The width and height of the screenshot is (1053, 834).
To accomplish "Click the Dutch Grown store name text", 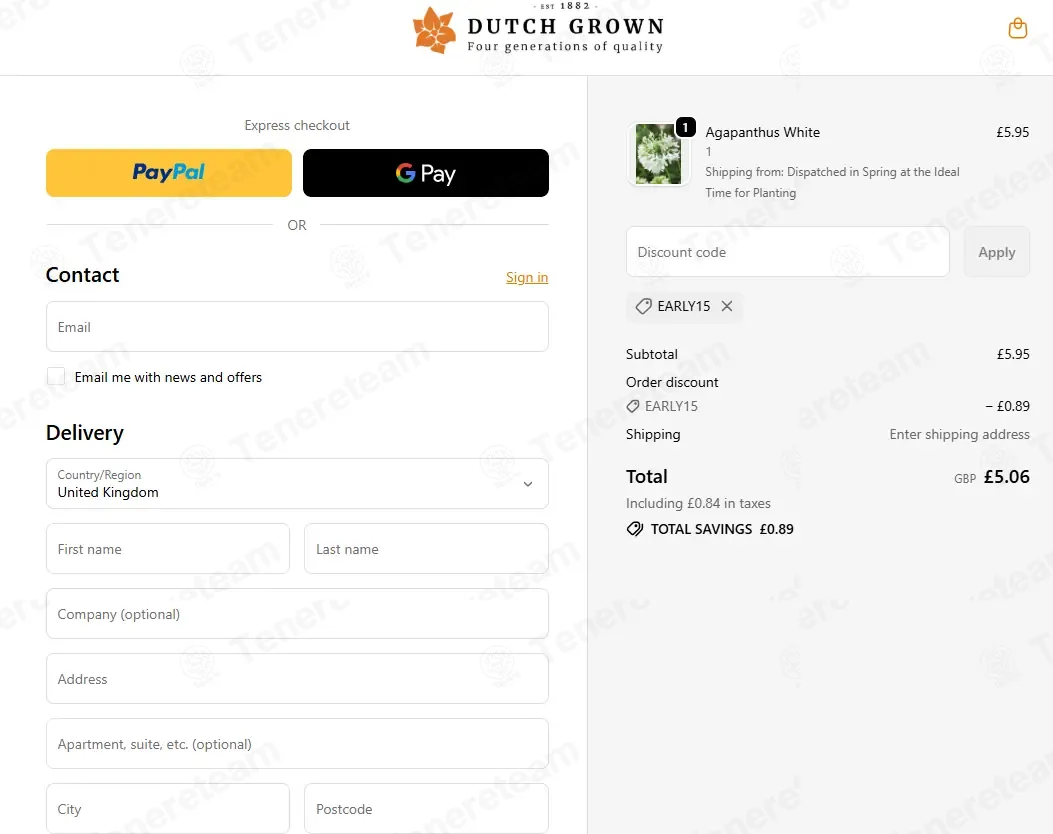I will pyautogui.click(x=565, y=26).
